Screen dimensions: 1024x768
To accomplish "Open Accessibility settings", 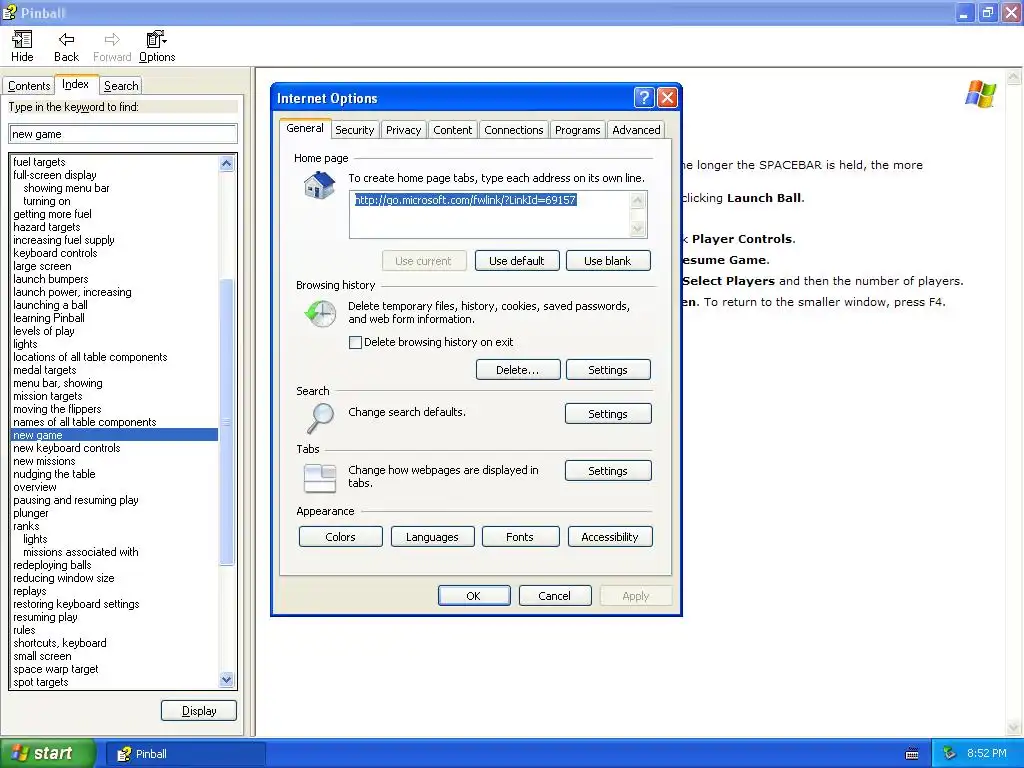I will click(610, 537).
